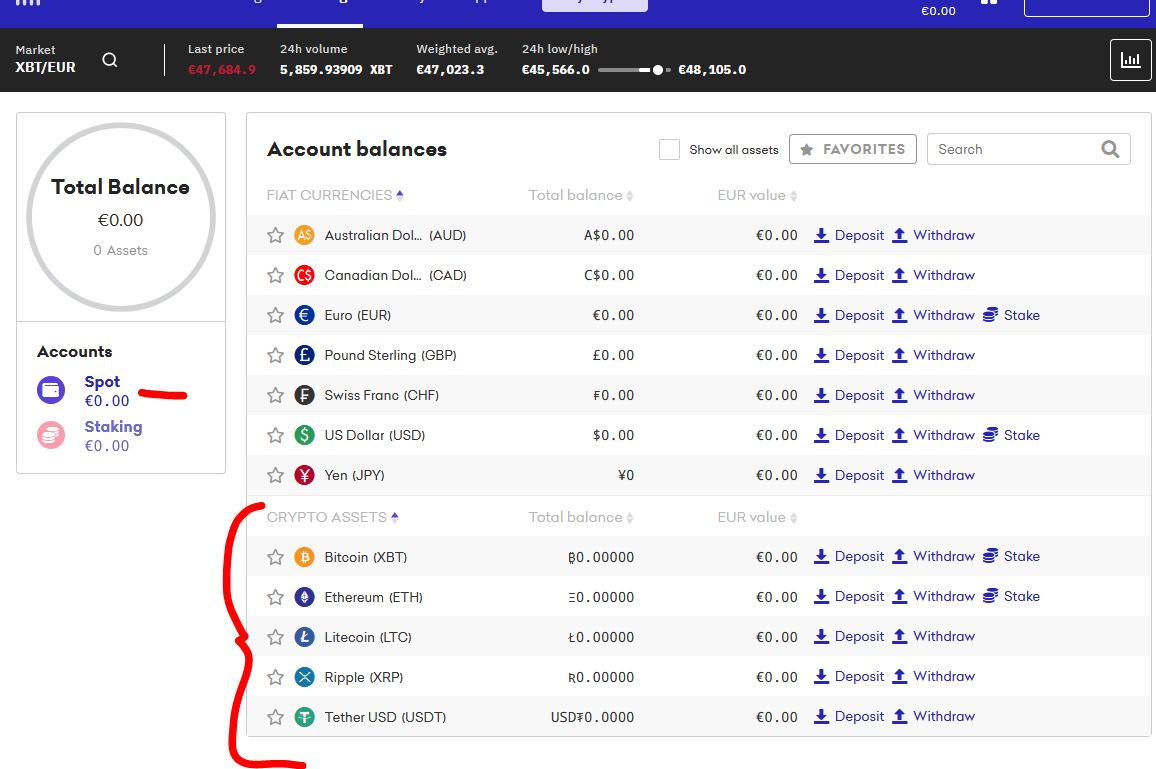Click Deposit for Euro
Viewport: 1156px width, 769px height.
click(x=849, y=315)
